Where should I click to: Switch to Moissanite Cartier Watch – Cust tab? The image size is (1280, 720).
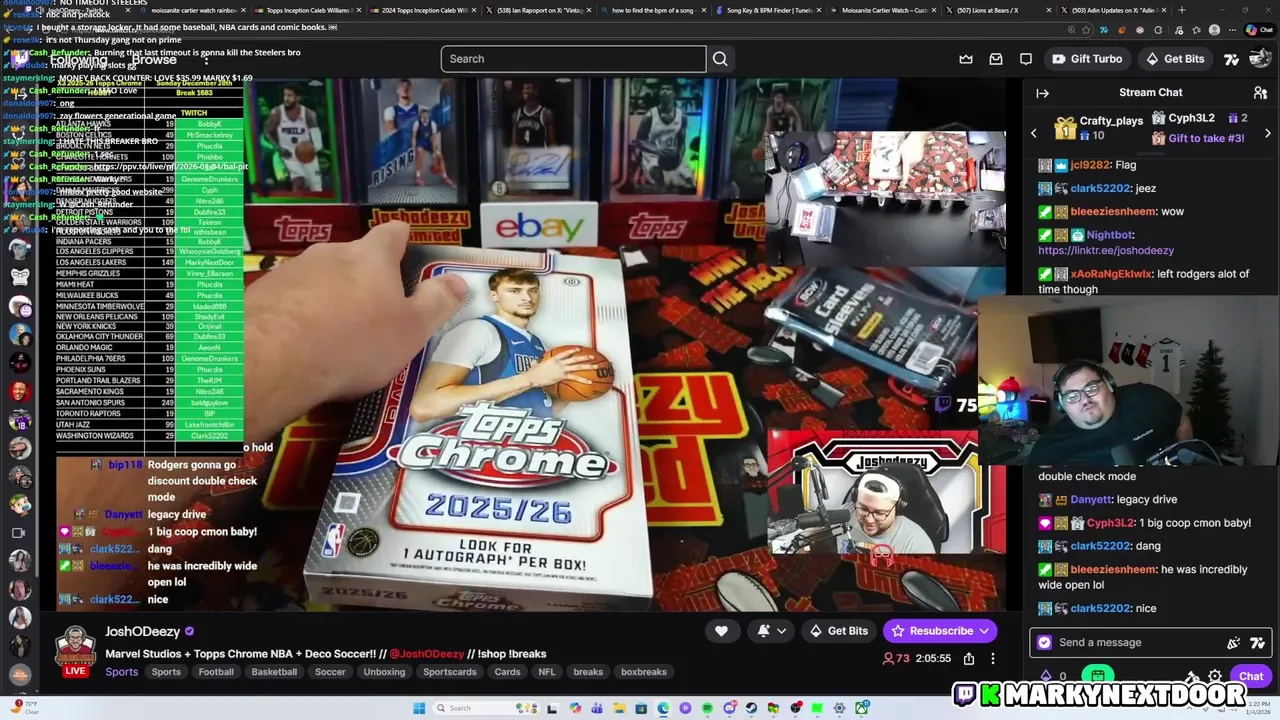click(885, 10)
